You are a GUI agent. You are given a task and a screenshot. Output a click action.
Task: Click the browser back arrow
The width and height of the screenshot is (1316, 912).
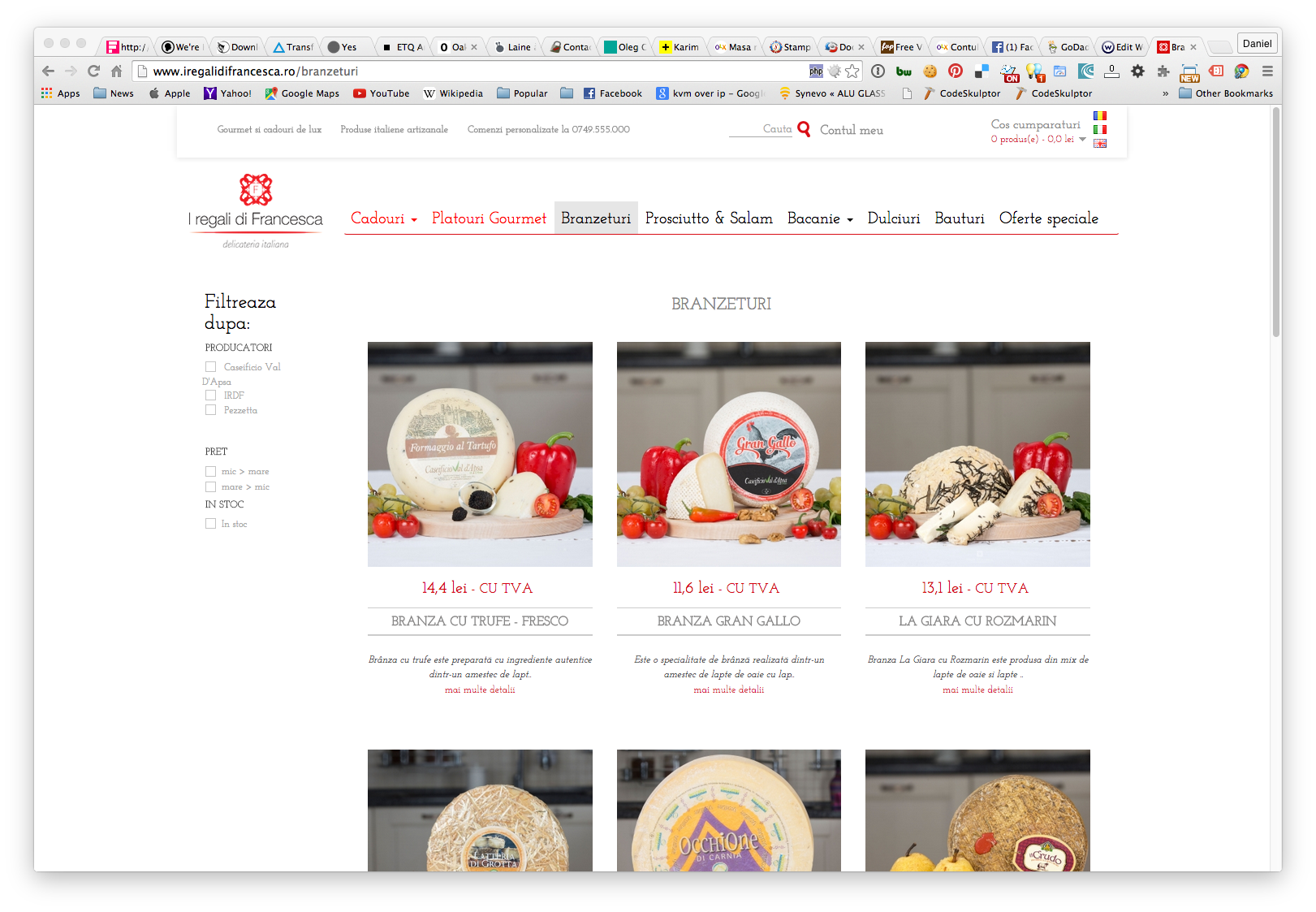(48, 71)
